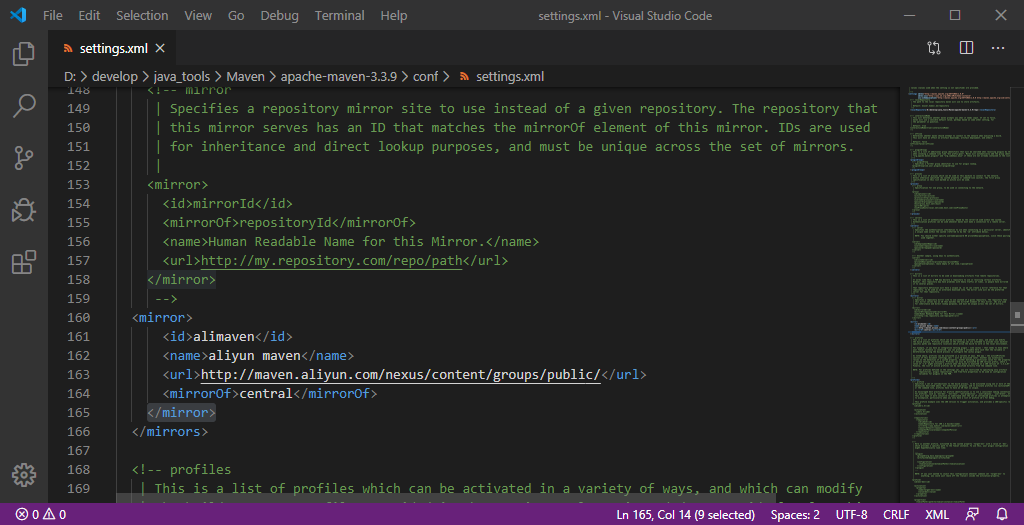Close the settings.xml tab
1024x525 pixels.
point(160,48)
